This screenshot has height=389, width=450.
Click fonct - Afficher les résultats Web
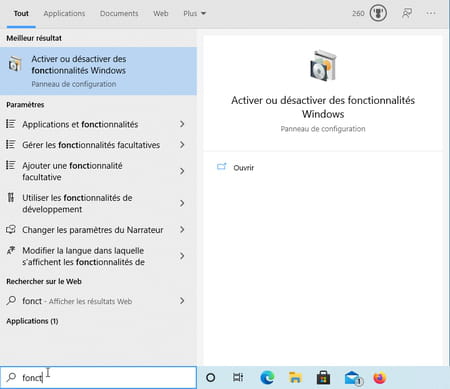click(x=98, y=301)
